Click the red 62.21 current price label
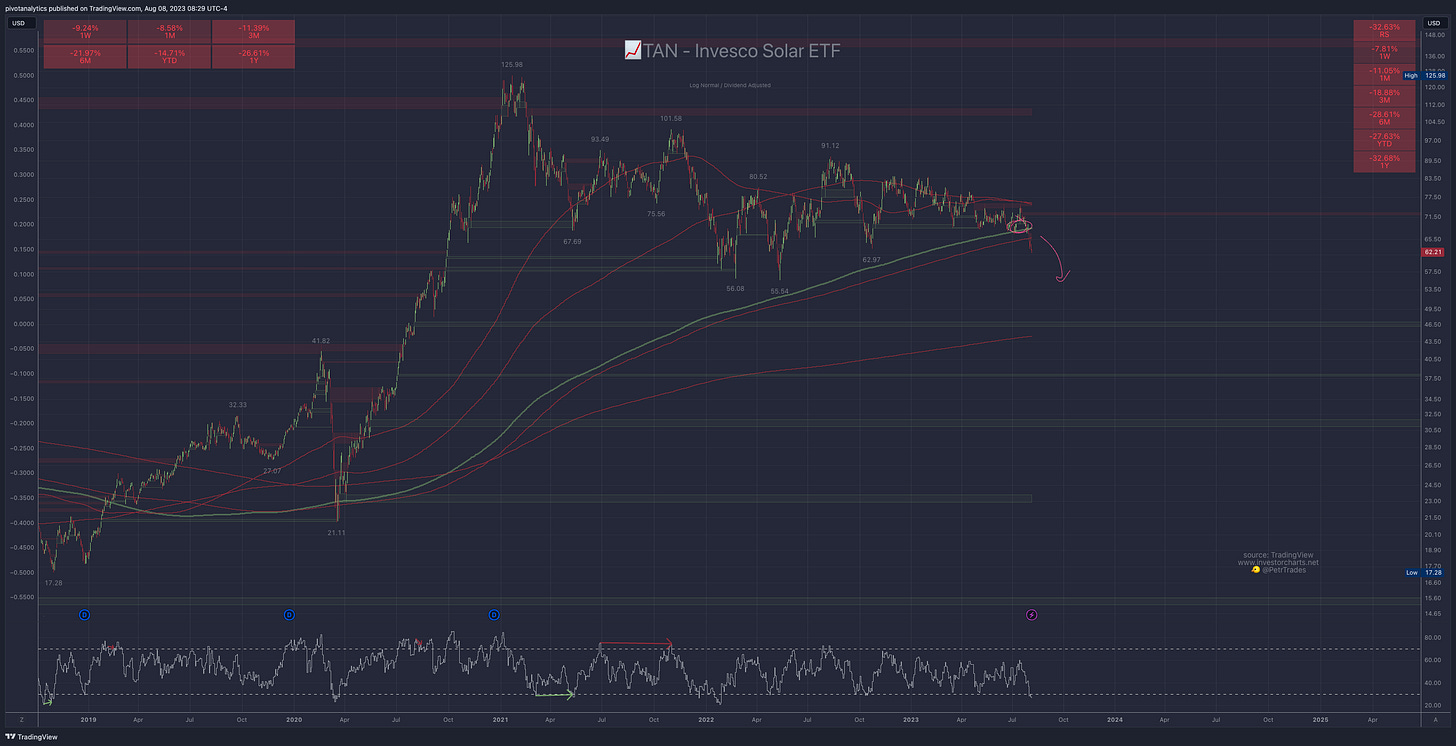Image resolution: width=1456 pixels, height=746 pixels. pyautogui.click(x=1432, y=253)
